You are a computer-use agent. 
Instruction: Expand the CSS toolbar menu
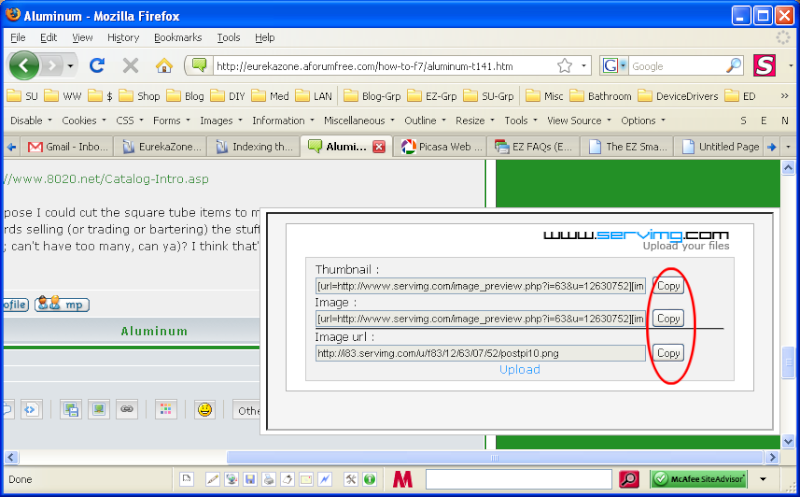(x=130, y=120)
